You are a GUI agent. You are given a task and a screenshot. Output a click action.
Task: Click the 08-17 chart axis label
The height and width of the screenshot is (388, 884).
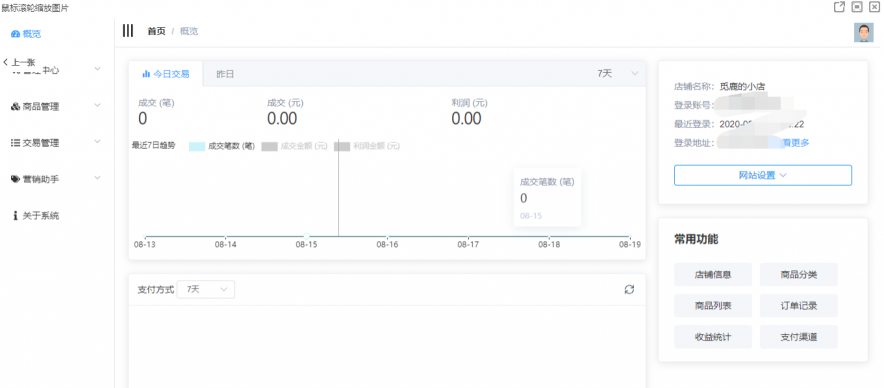pyautogui.click(x=468, y=245)
